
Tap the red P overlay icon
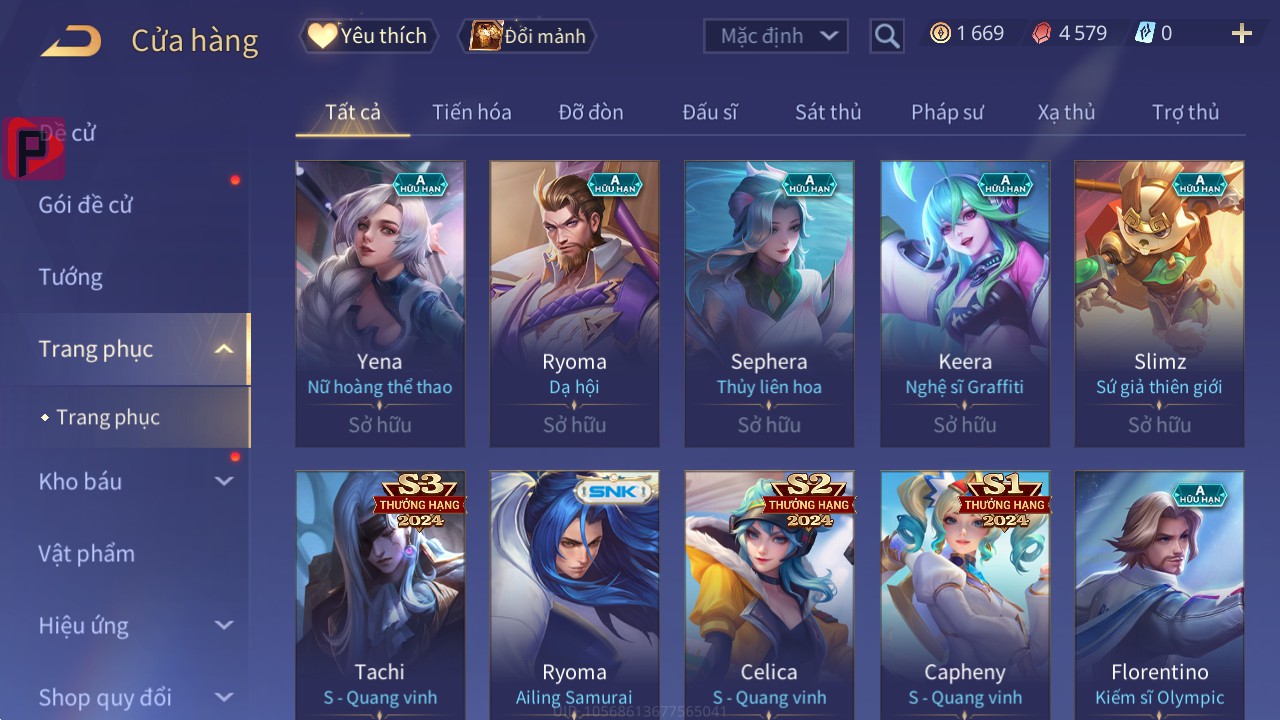pyautogui.click(x=34, y=148)
